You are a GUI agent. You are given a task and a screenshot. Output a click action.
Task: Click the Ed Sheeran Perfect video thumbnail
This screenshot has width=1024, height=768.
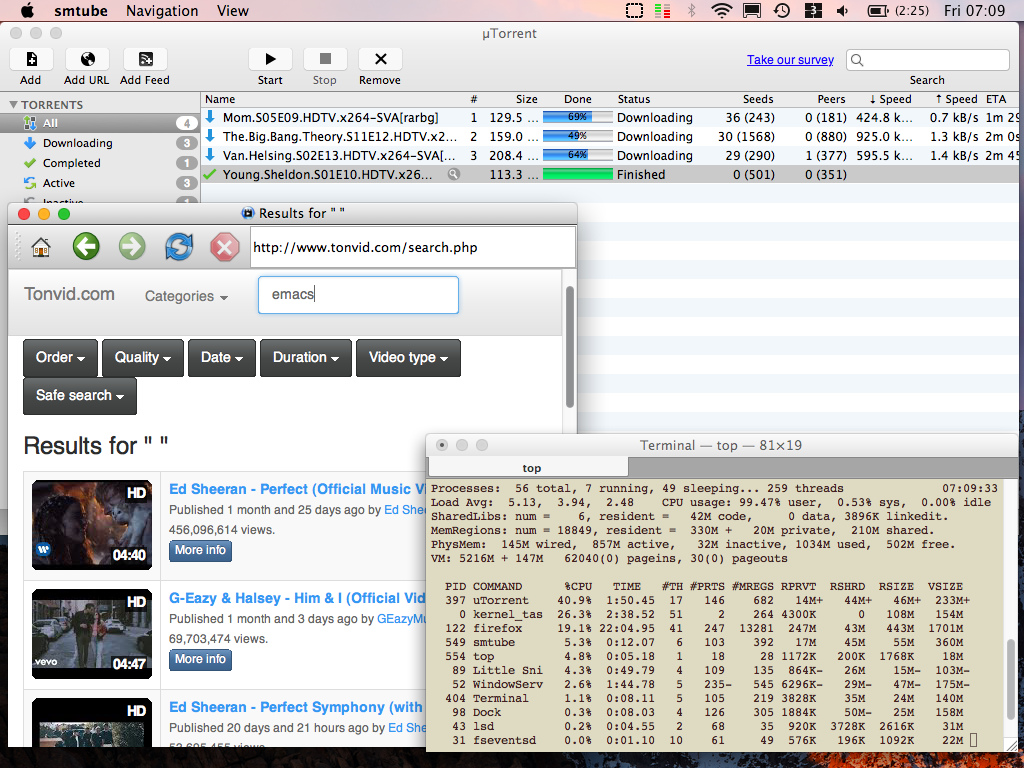tap(92, 525)
